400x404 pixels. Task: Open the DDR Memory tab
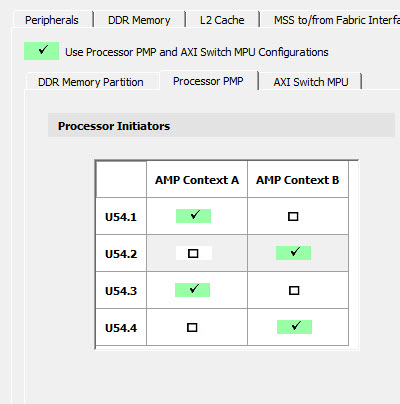(139, 20)
